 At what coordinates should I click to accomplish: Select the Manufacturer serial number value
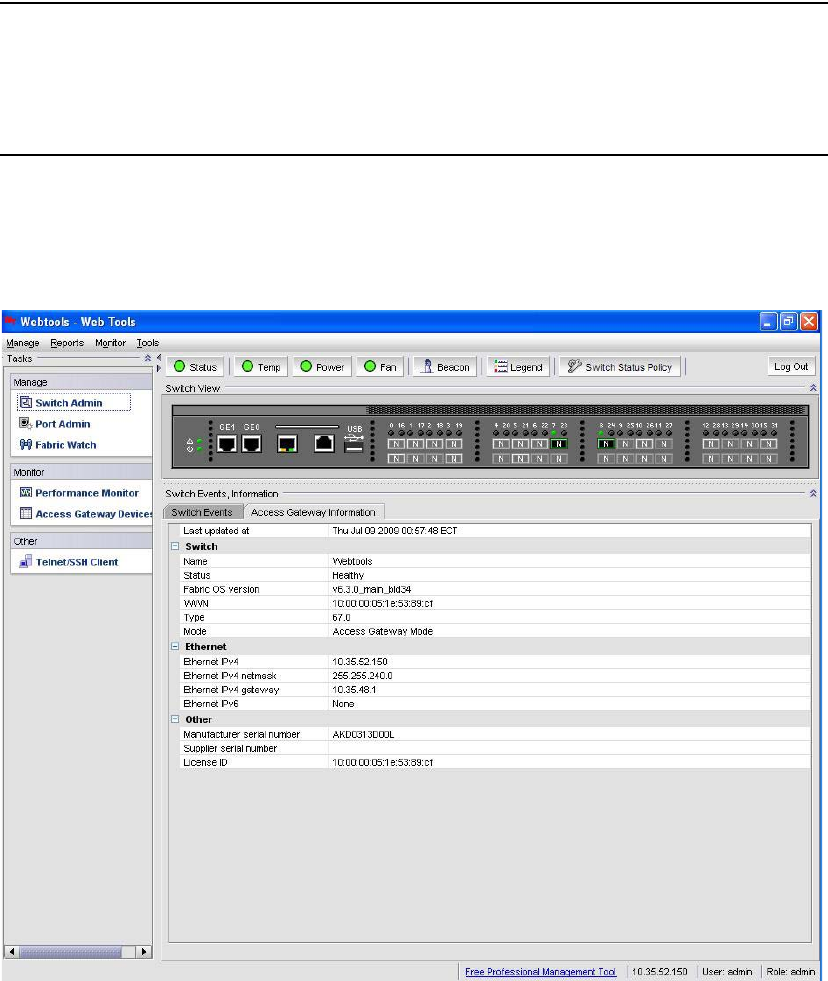coord(363,734)
